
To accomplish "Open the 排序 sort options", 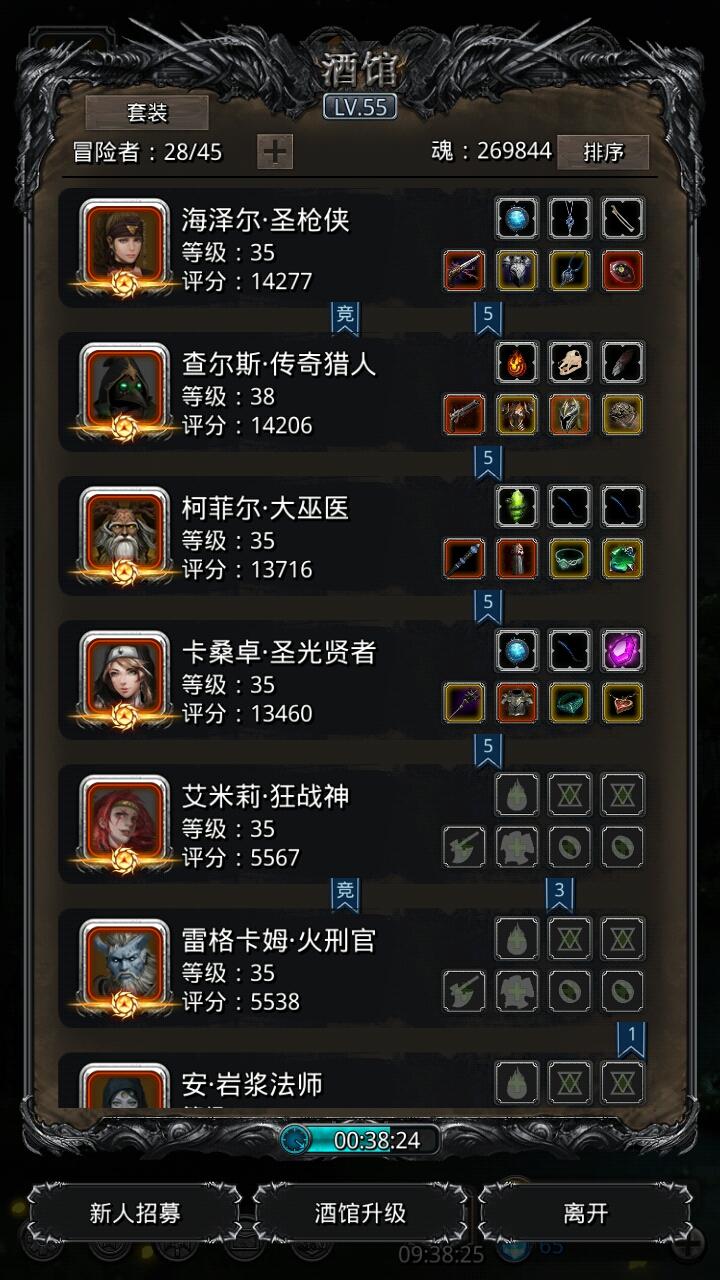I will click(x=603, y=152).
